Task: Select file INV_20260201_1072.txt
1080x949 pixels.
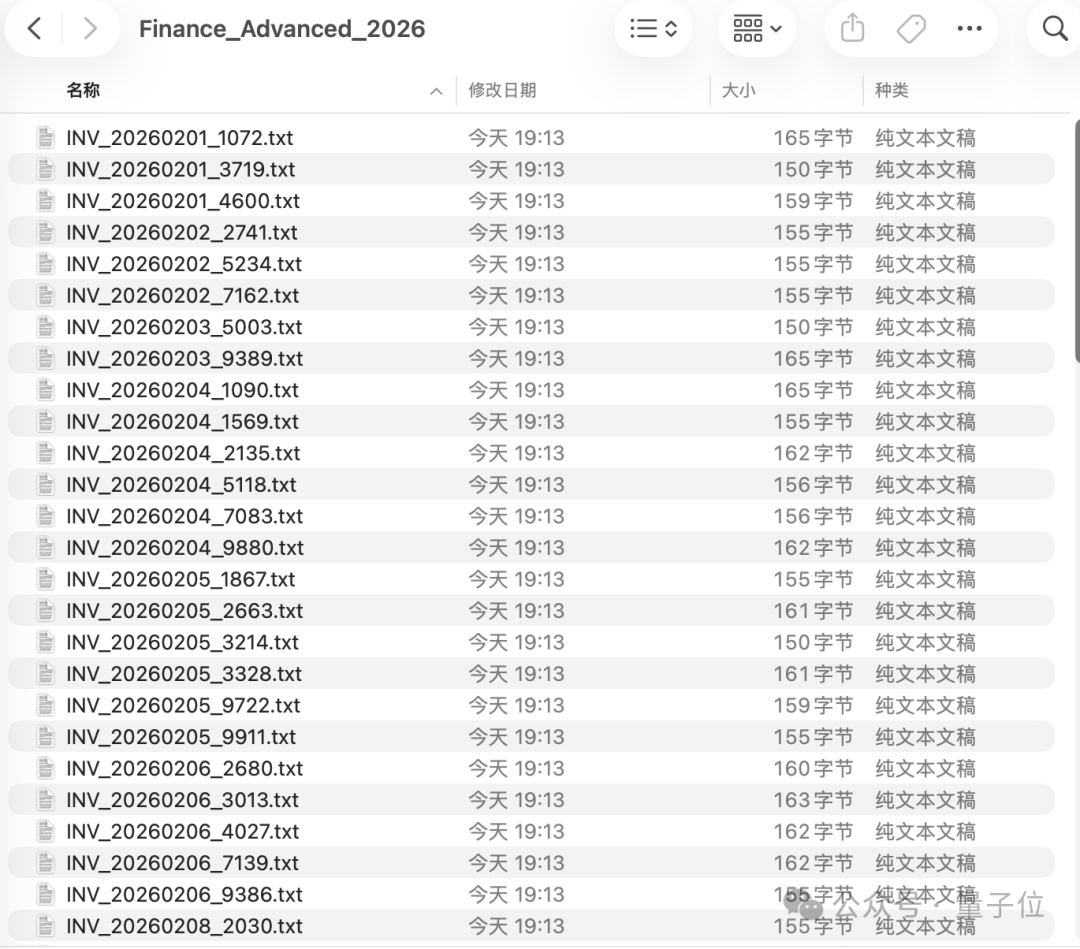Action: [x=531, y=138]
